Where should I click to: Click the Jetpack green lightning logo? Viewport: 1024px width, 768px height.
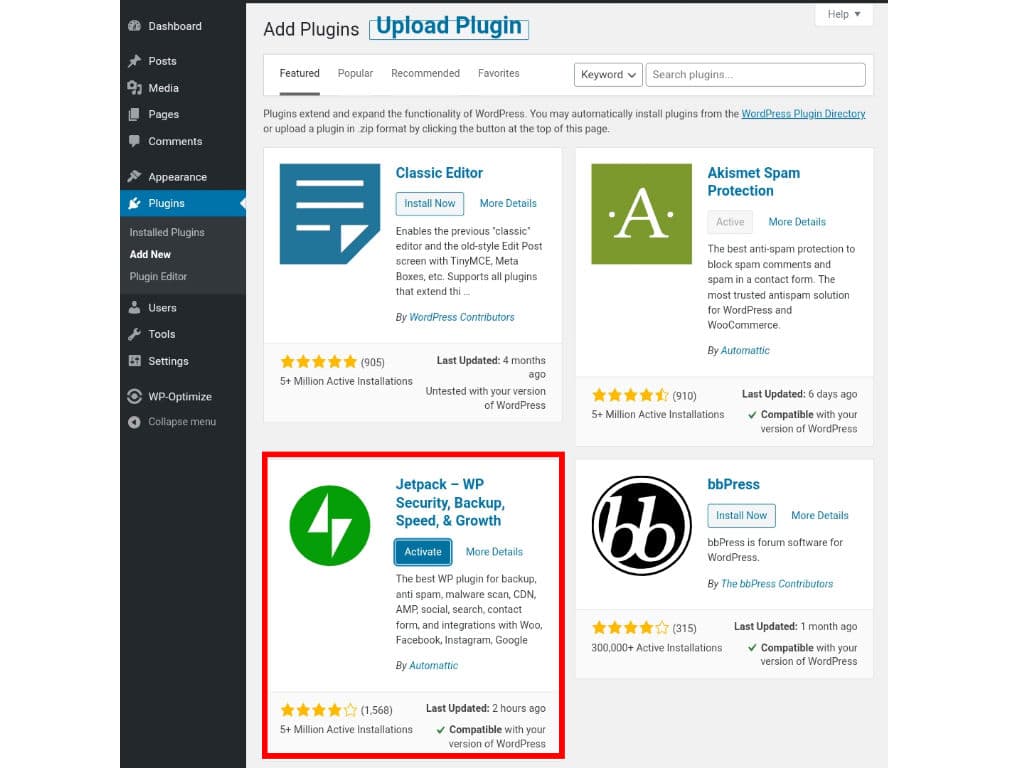point(330,526)
